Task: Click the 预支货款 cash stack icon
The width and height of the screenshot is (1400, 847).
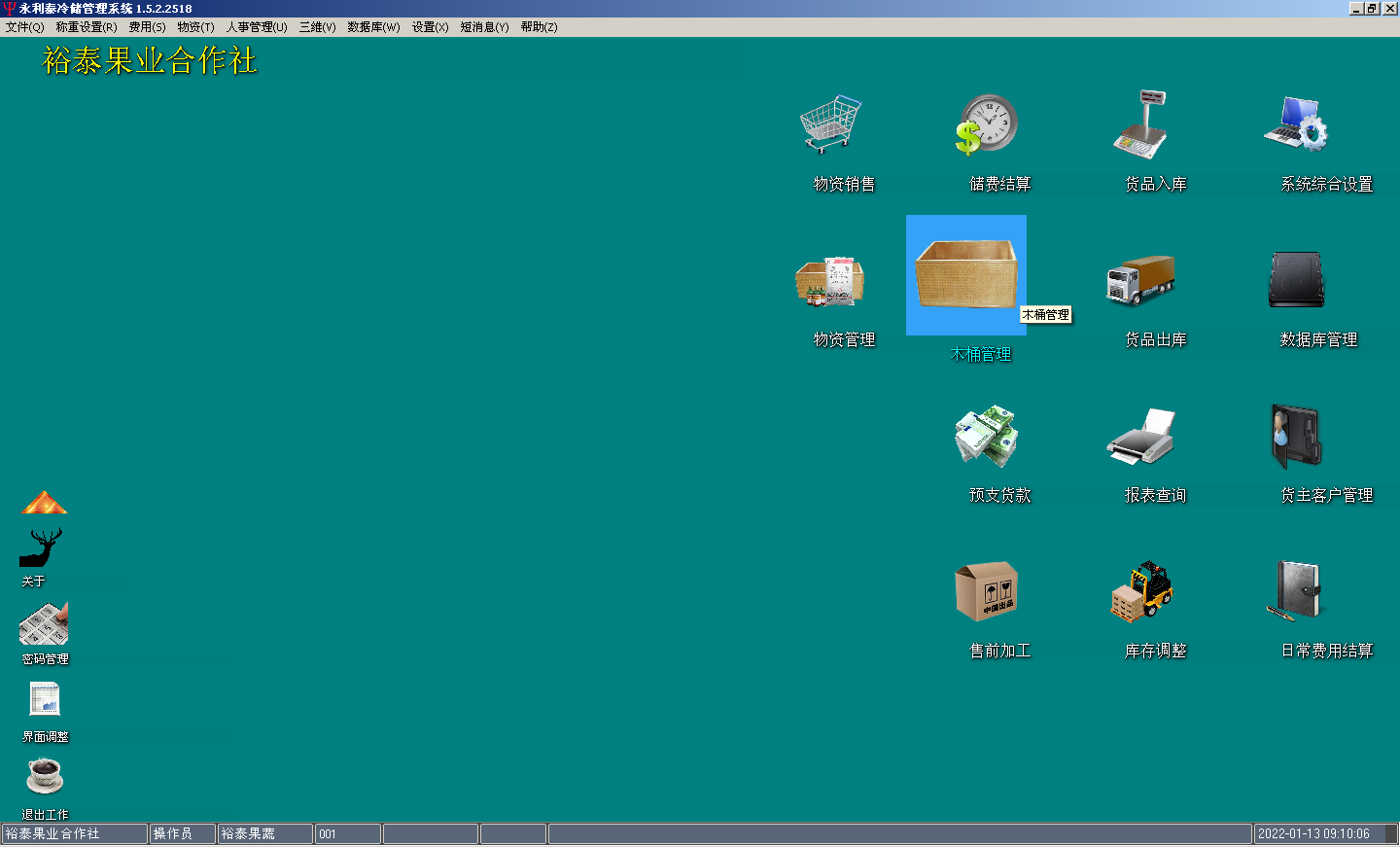Action: [986, 436]
